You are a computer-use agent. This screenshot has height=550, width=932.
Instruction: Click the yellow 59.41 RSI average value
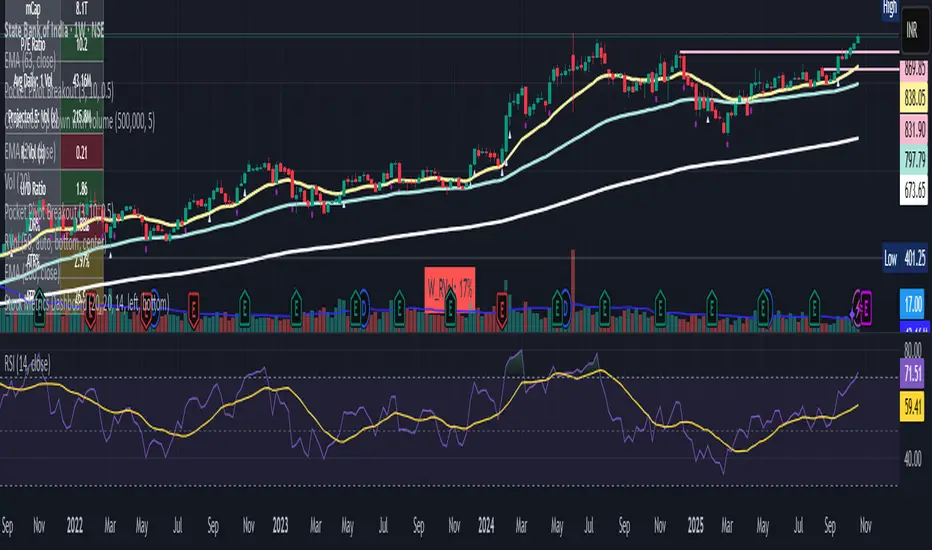[912, 407]
